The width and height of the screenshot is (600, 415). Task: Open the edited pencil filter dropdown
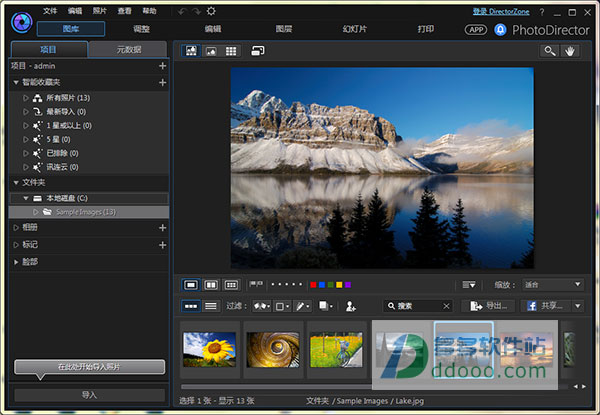(x=302, y=306)
